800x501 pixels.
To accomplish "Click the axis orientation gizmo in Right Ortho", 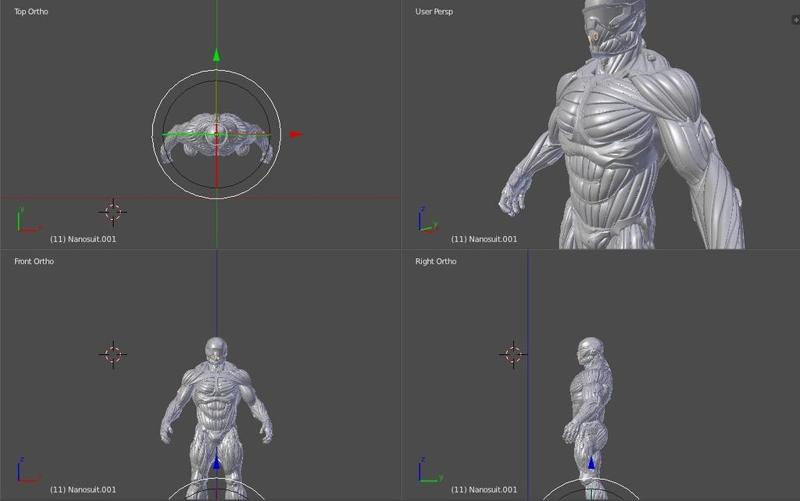I will 430,470.
